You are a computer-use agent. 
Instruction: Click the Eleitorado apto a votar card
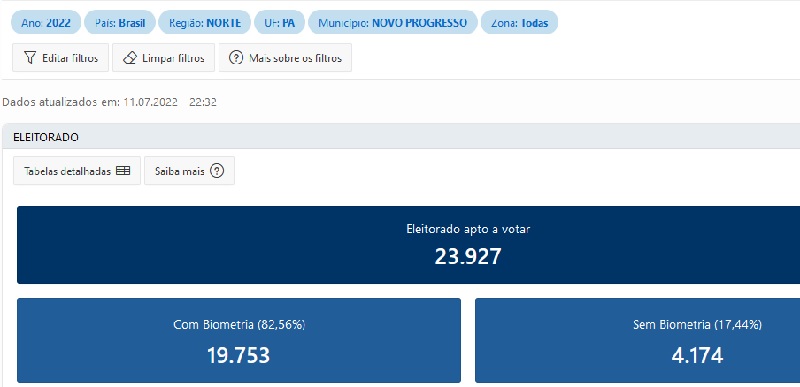click(408, 245)
